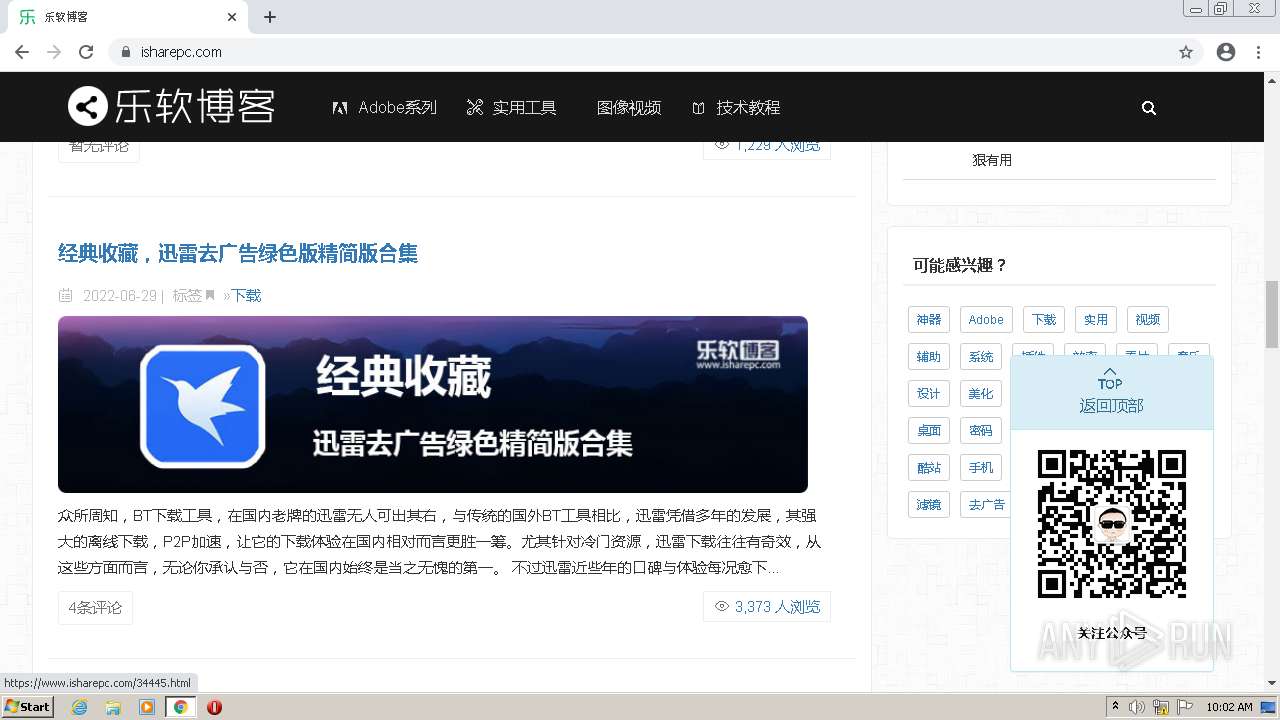Open the Chrome profile avatar
The height and width of the screenshot is (720, 1280).
tap(1226, 52)
